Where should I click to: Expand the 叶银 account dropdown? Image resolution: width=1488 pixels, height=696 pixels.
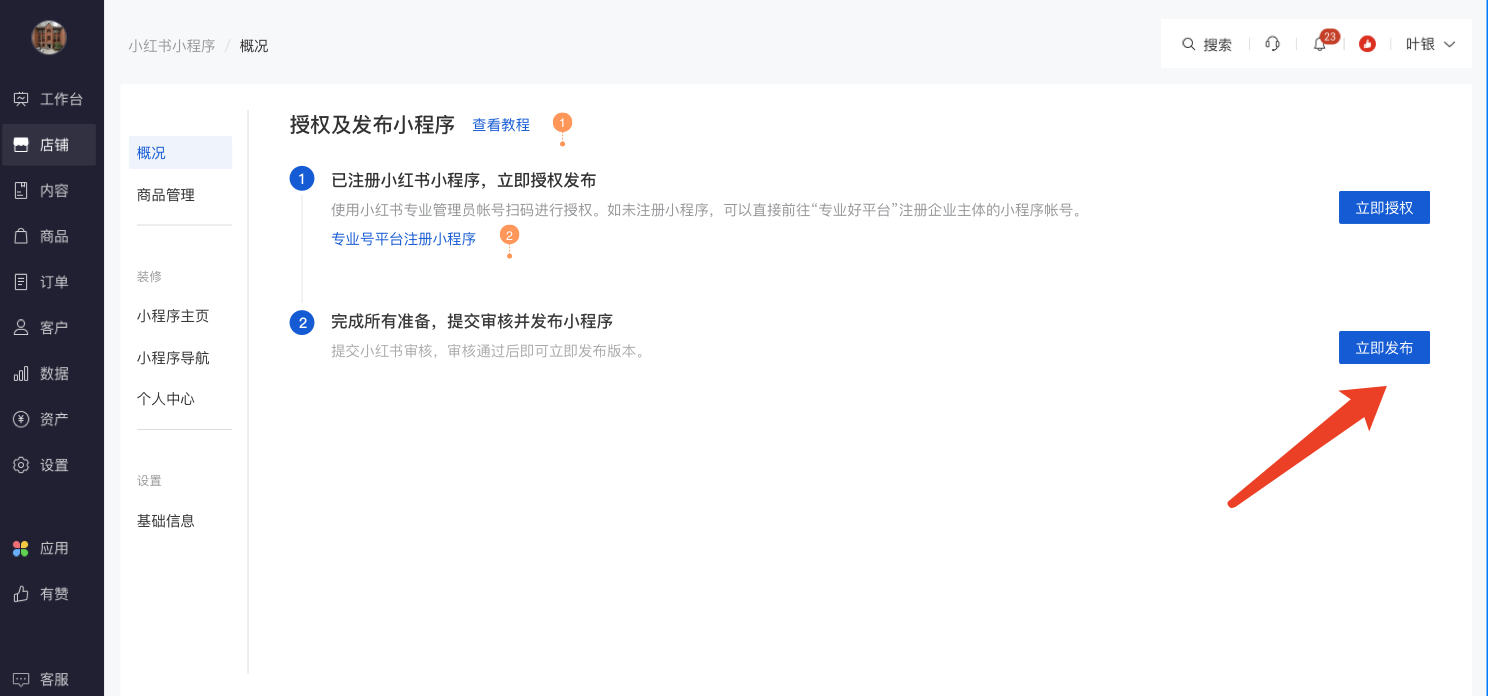[1430, 44]
